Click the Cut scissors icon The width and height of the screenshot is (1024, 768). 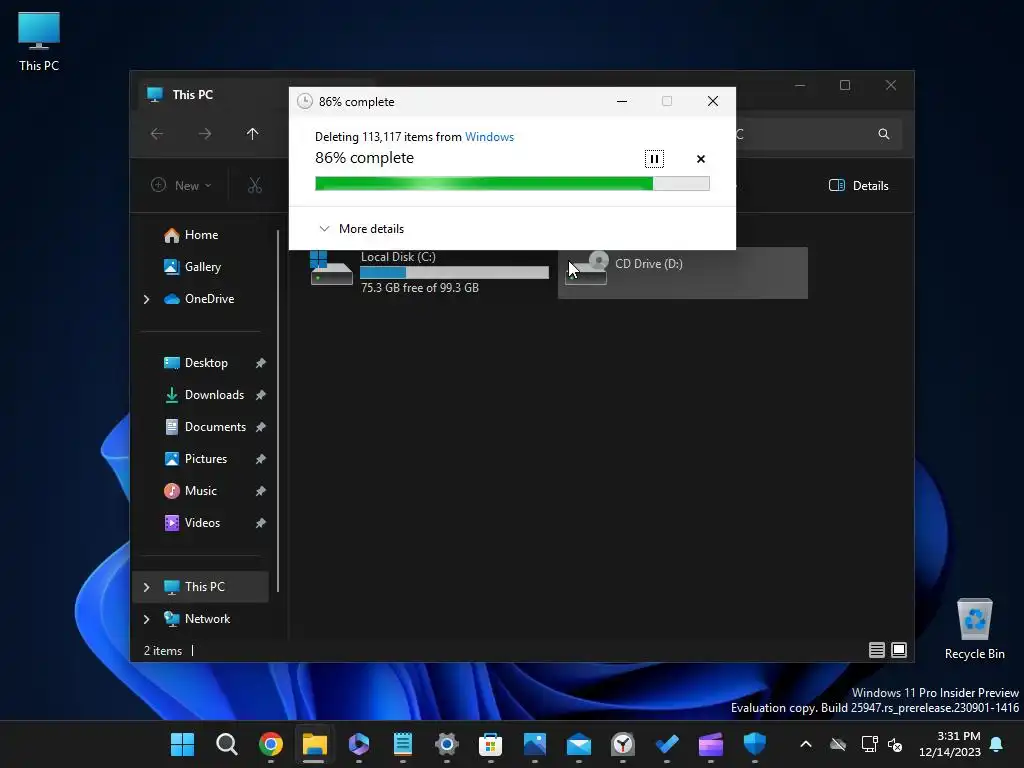point(255,185)
